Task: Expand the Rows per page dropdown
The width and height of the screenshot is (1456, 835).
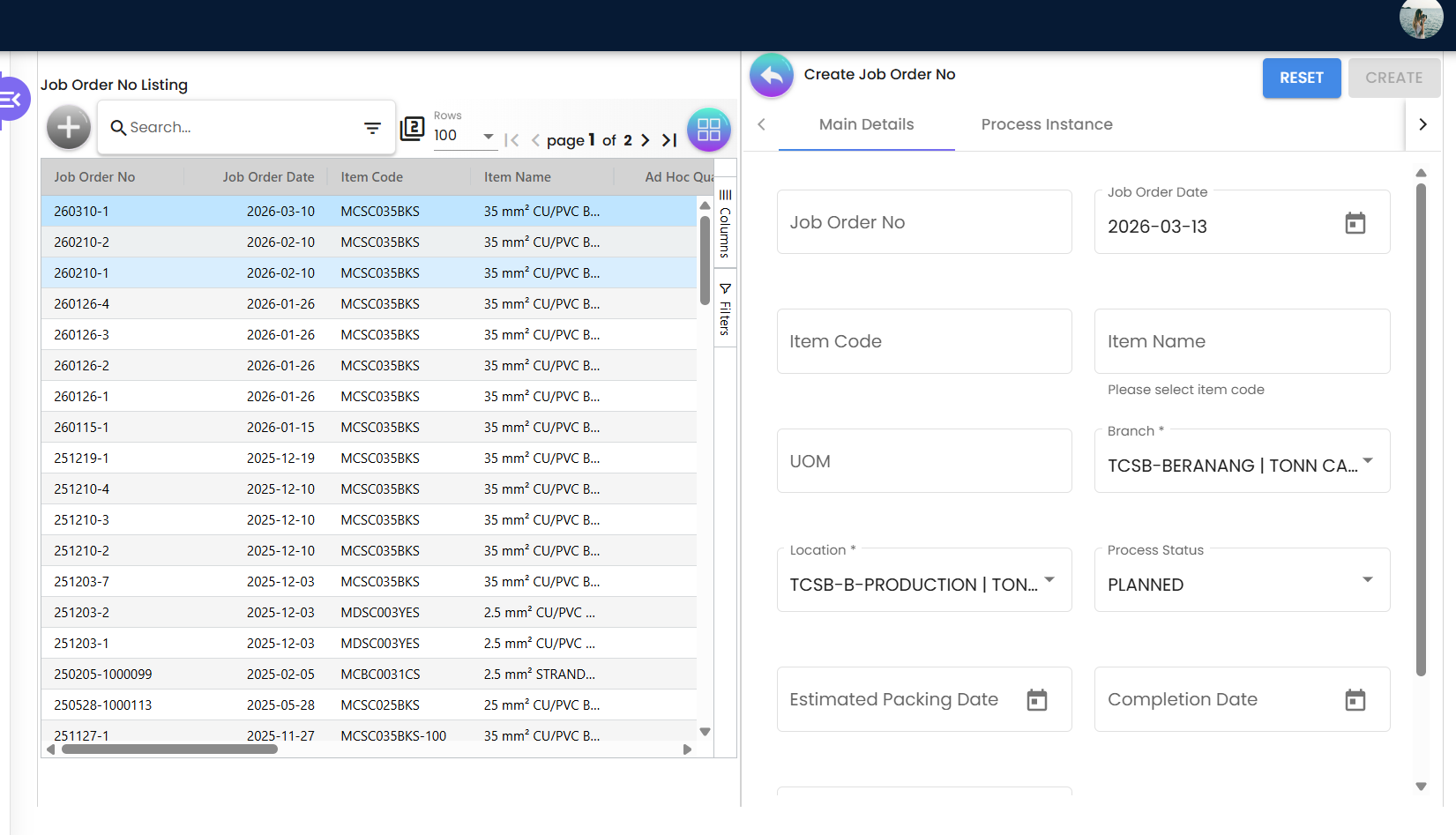Action: coord(488,137)
